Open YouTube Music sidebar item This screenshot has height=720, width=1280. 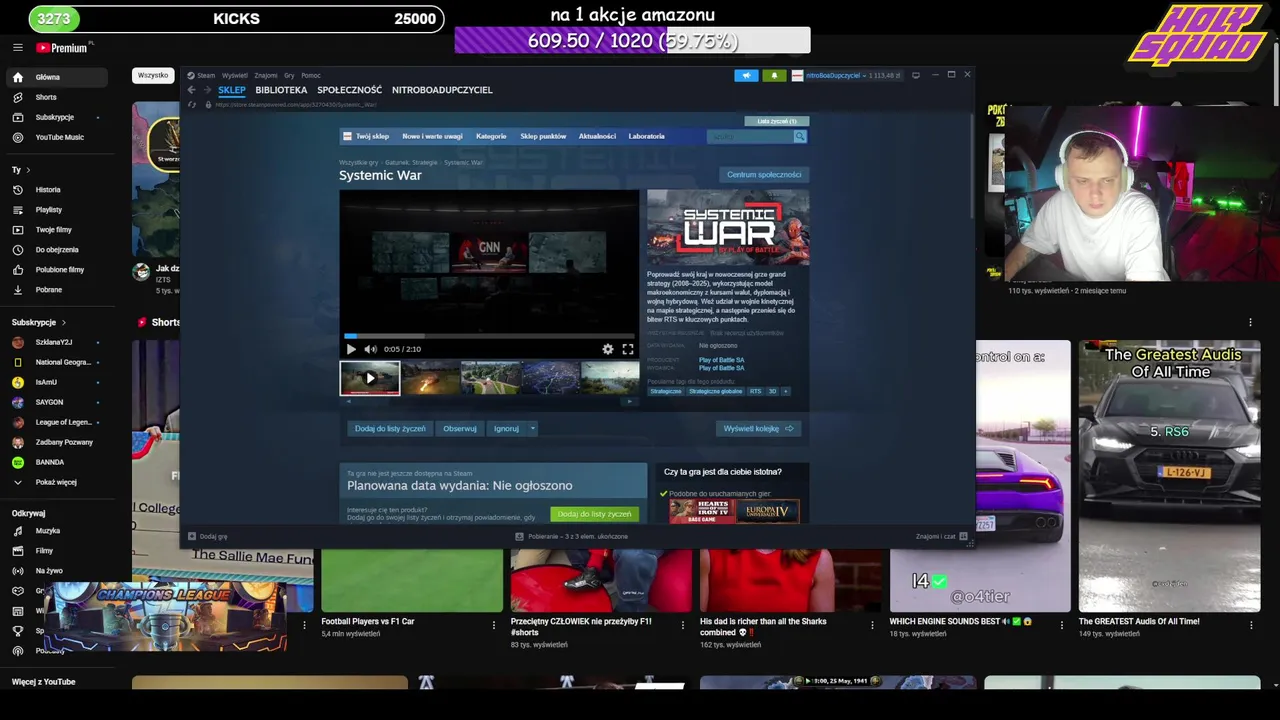(x=56, y=137)
